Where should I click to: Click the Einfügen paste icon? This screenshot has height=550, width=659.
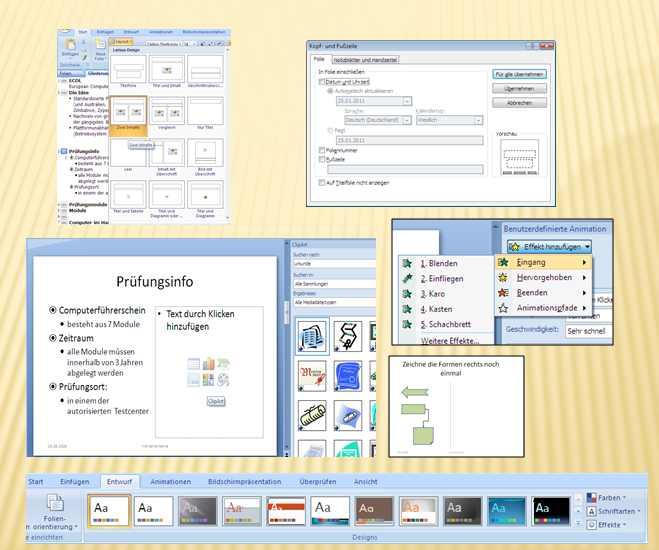click(x=70, y=45)
